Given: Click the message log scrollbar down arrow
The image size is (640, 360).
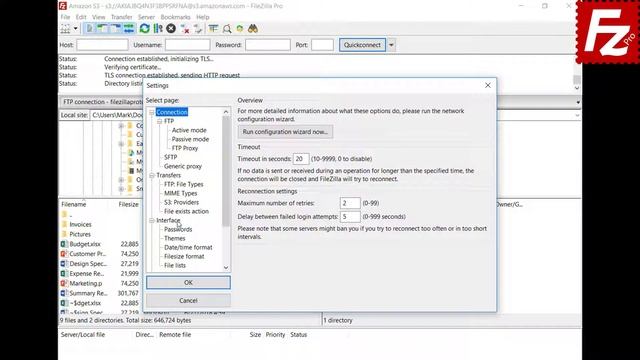Looking at the screenshot, I should [x=577, y=88].
